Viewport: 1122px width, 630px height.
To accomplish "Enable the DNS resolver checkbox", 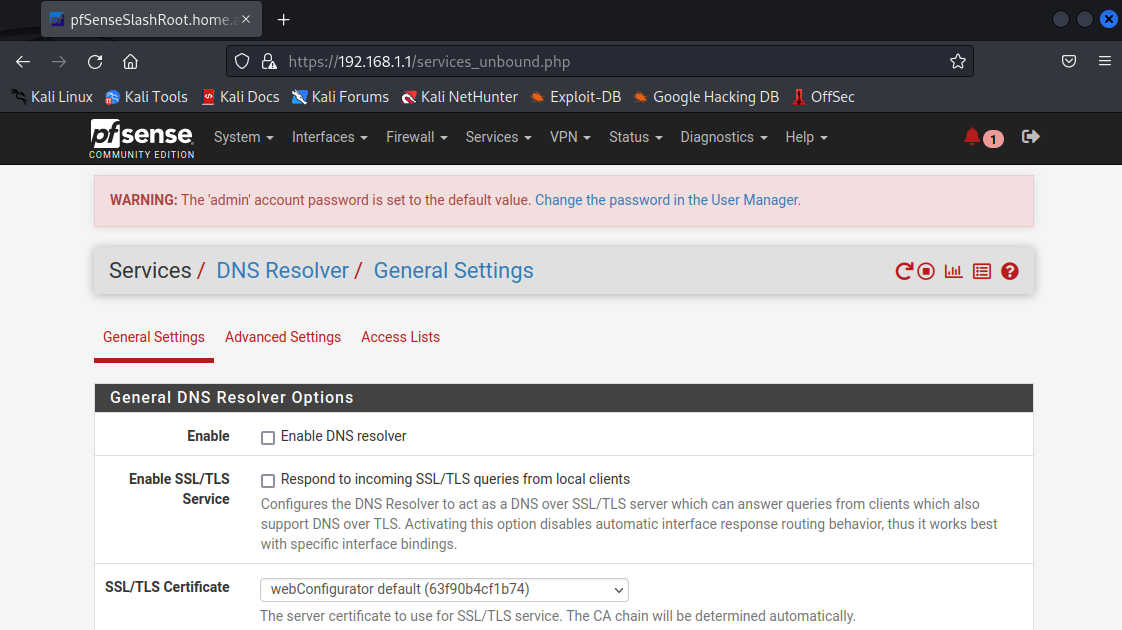I will [x=268, y=437].
